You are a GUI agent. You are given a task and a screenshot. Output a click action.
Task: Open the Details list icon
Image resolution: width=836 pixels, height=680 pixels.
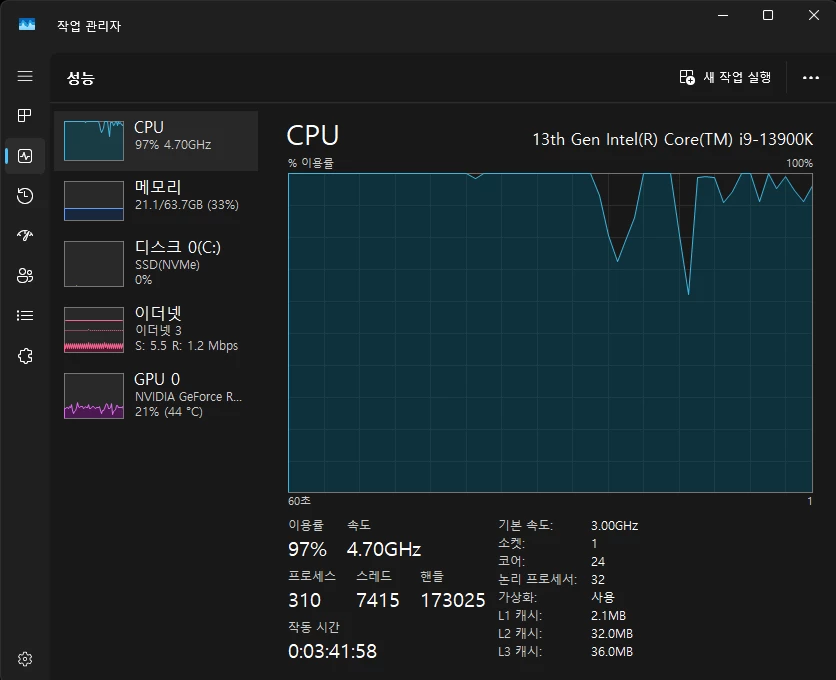tap(25, 316)
